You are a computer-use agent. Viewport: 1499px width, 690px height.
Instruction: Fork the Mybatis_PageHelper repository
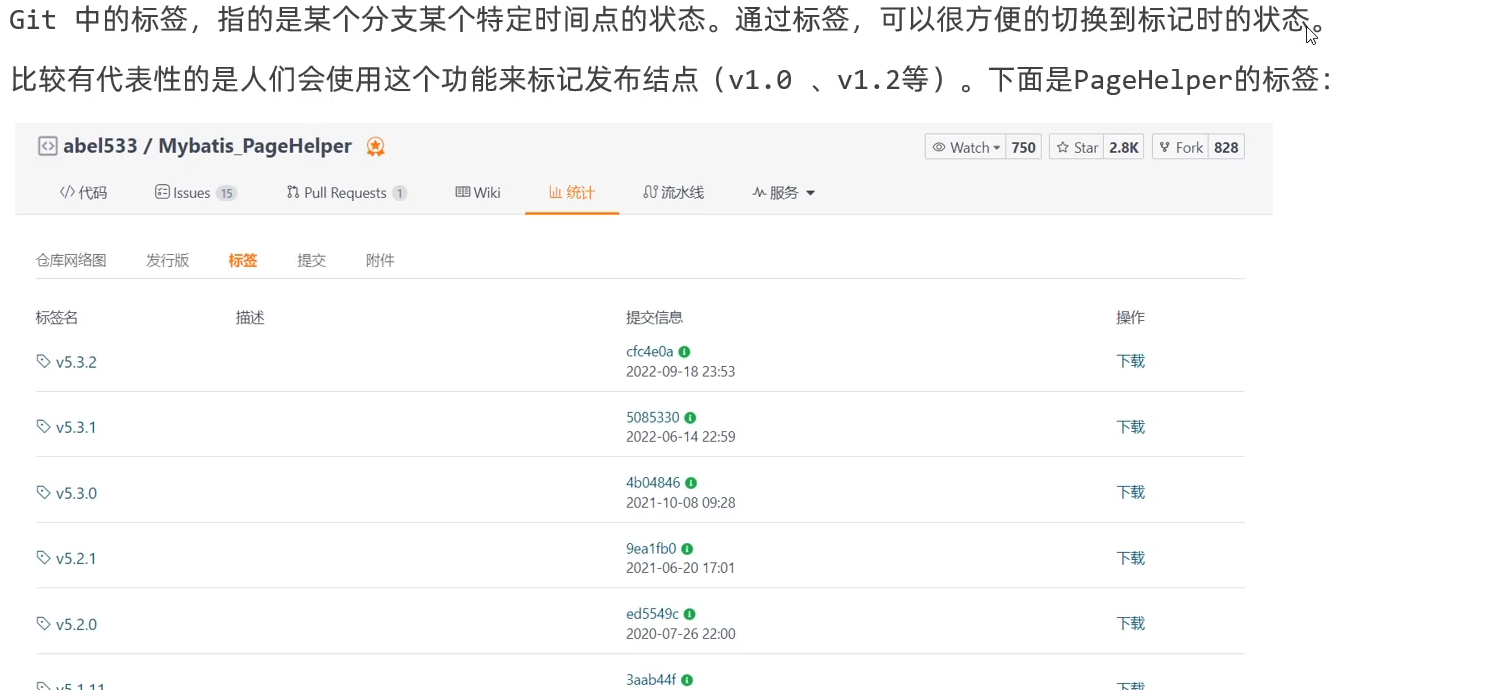coord(1180,147)
